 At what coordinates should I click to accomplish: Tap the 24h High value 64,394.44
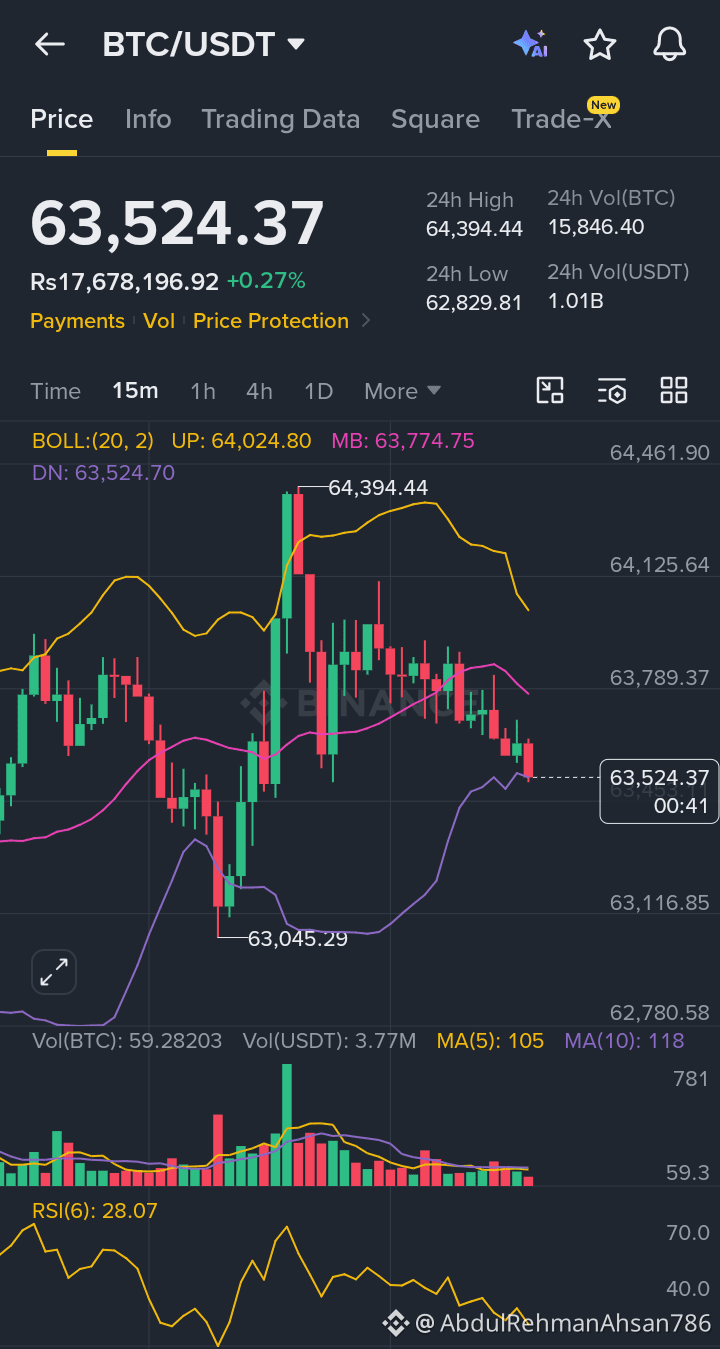pos(474,229)
